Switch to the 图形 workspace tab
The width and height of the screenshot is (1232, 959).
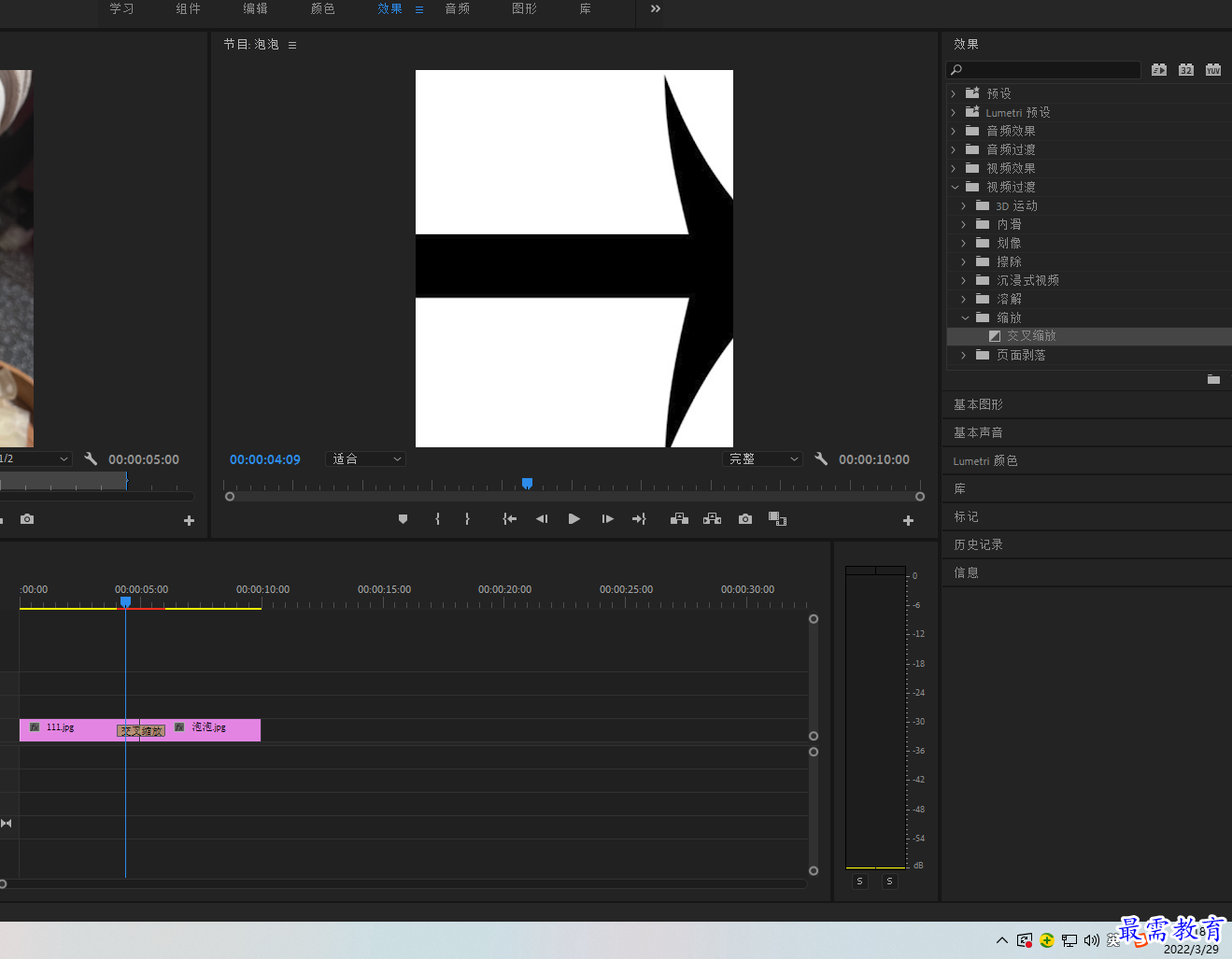tap(524, 8)
